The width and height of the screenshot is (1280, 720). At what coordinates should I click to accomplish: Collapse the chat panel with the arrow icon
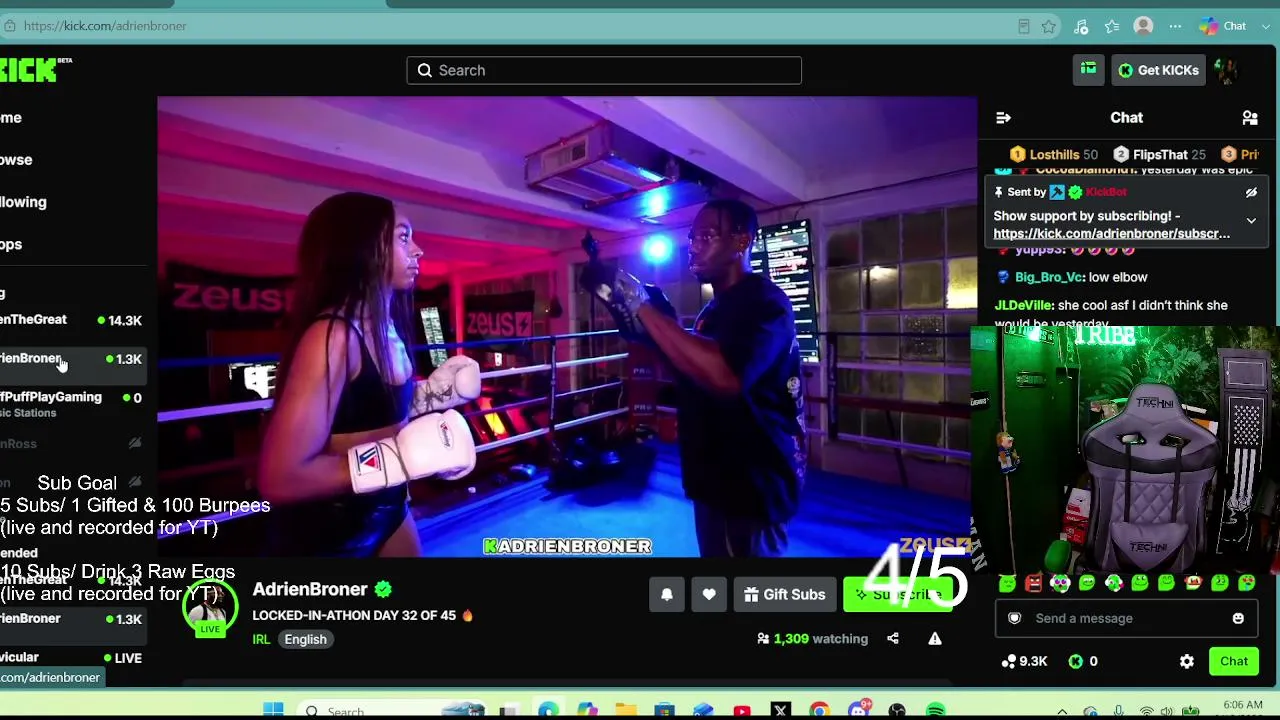(x=1003, y=118)
